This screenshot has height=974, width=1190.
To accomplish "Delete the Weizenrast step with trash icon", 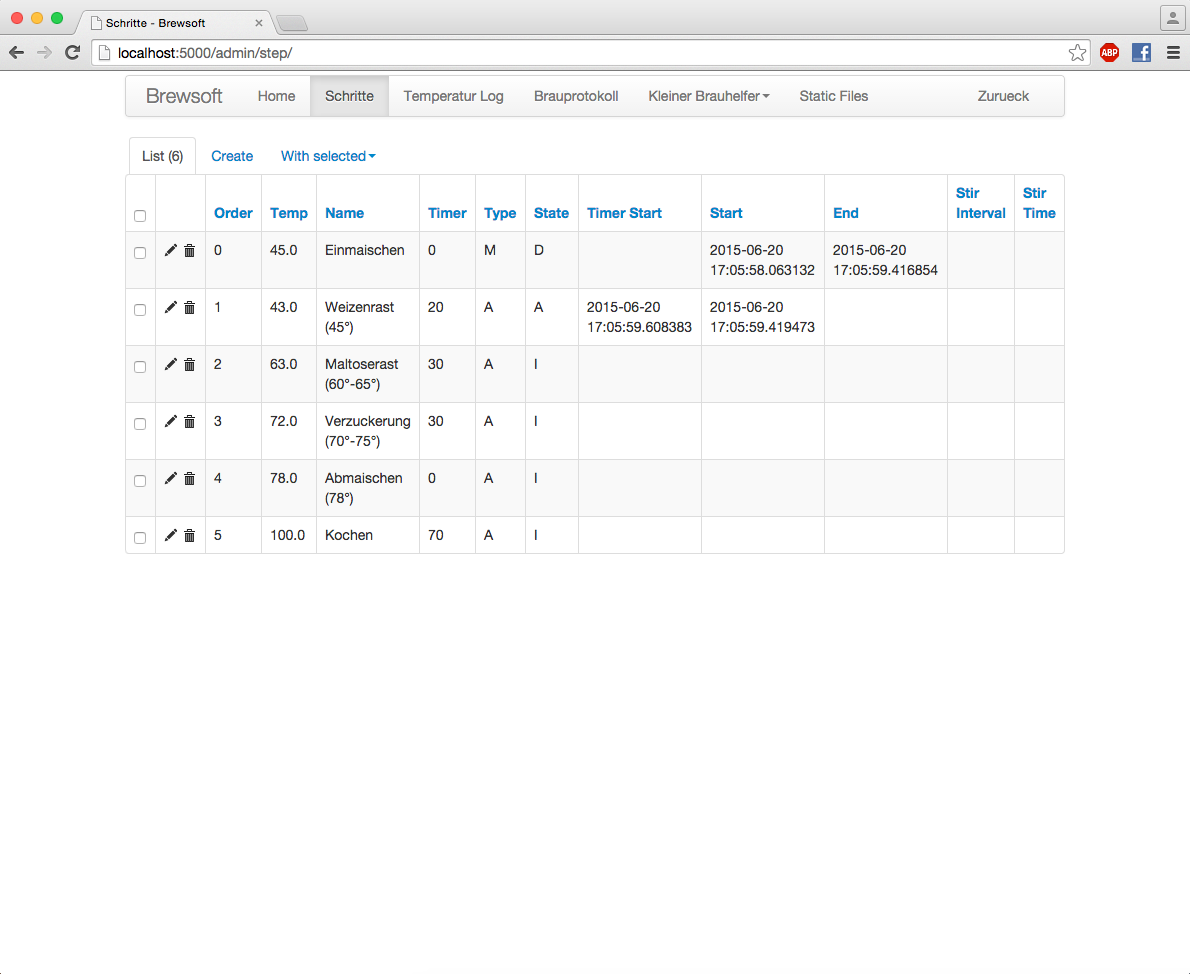I will (189, 307).
